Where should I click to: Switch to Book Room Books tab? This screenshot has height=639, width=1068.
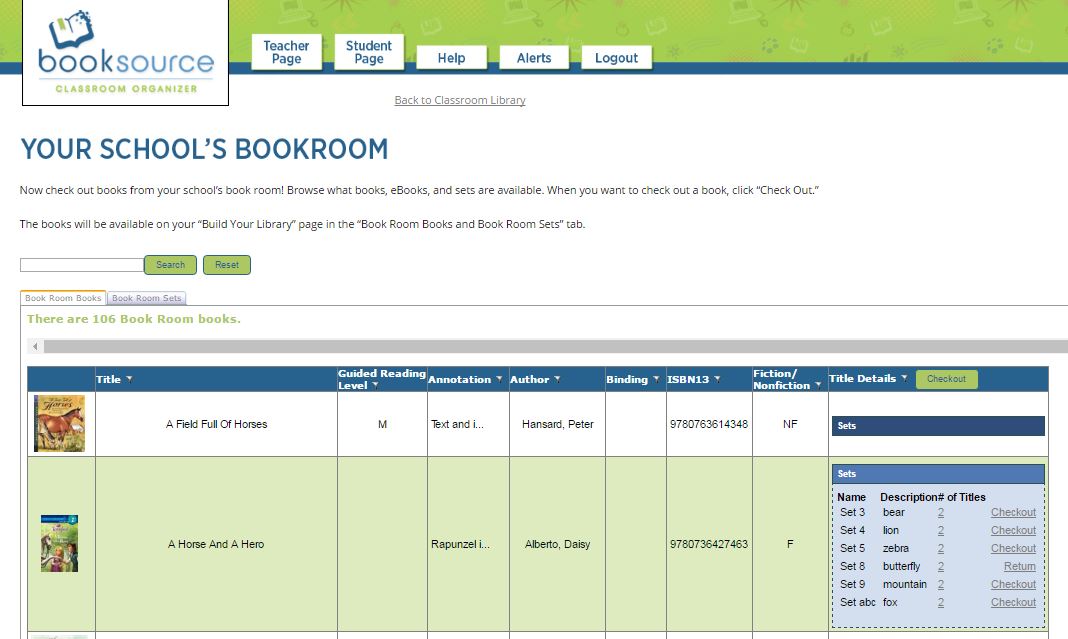click(x=63, y=298)
